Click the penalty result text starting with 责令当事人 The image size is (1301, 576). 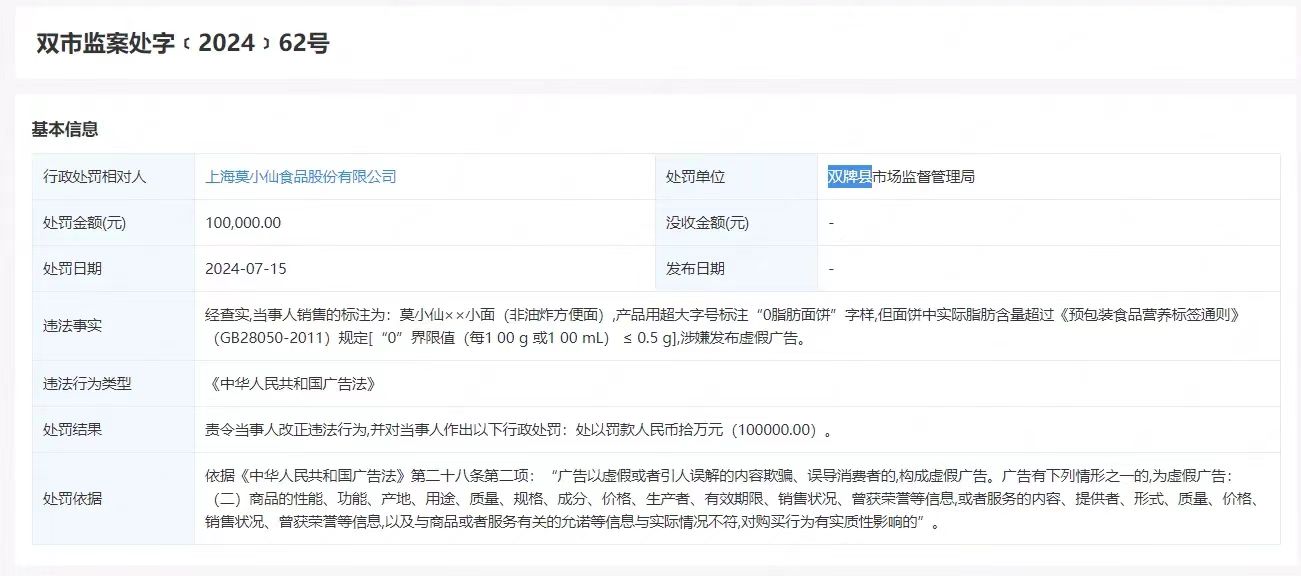coord(518,430)
